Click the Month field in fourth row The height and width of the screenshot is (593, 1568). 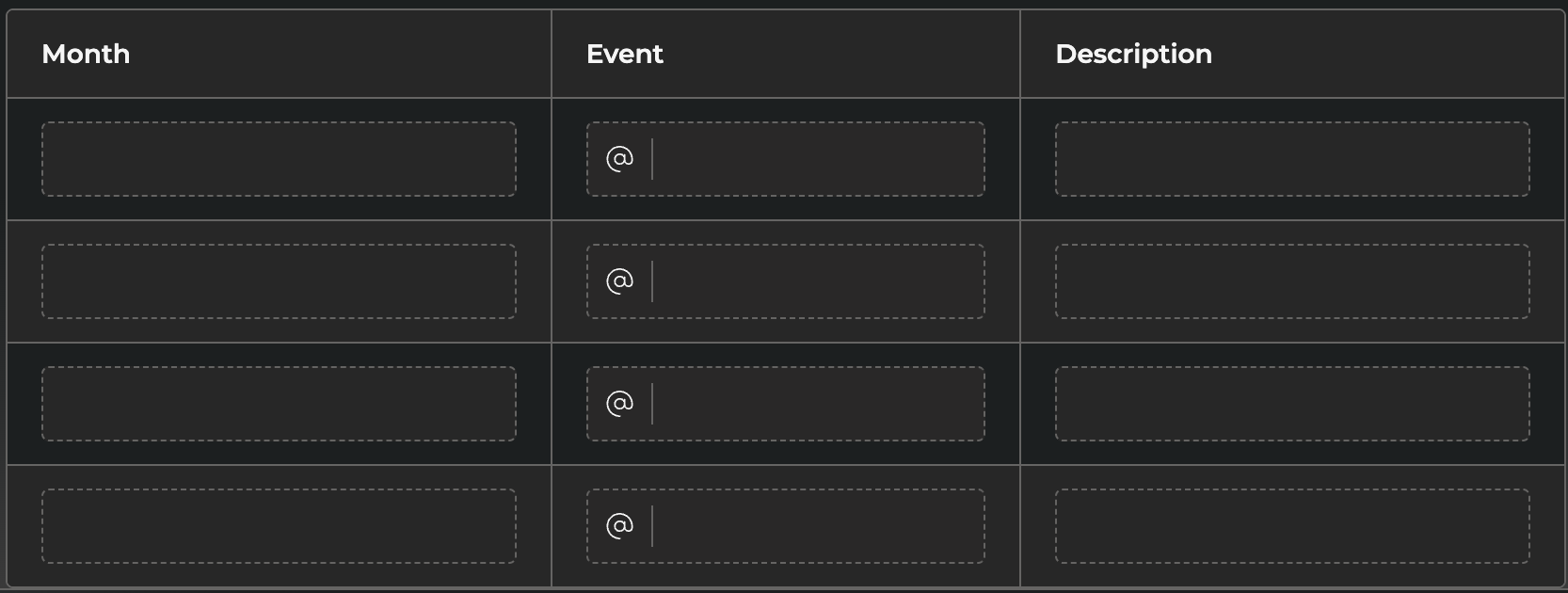(279, 526)
